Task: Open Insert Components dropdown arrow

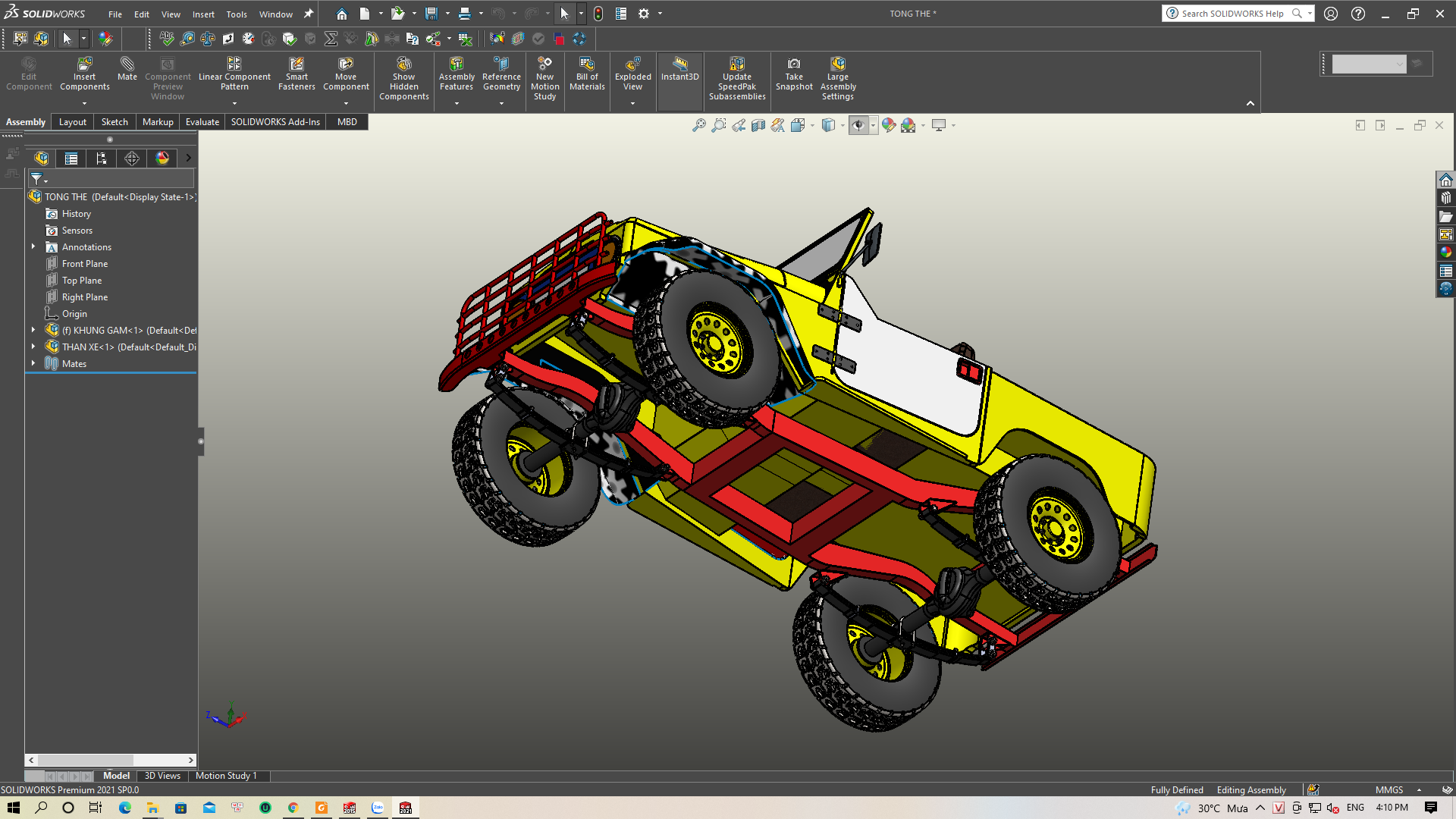Action: (84, 103)
